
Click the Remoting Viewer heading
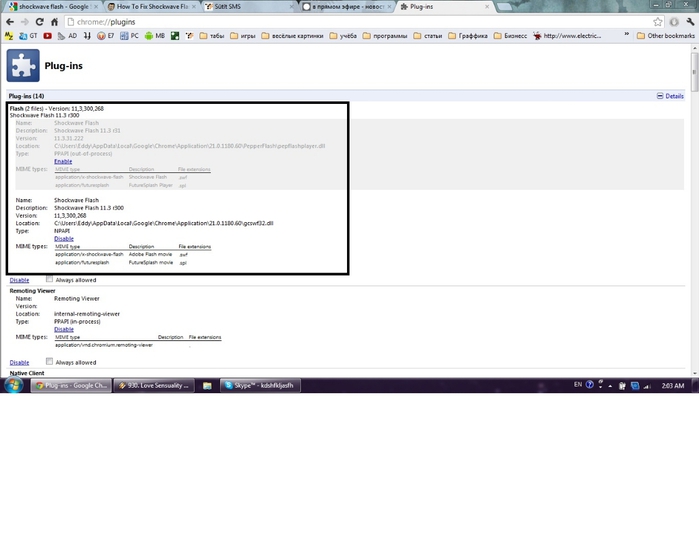[32, 291]
